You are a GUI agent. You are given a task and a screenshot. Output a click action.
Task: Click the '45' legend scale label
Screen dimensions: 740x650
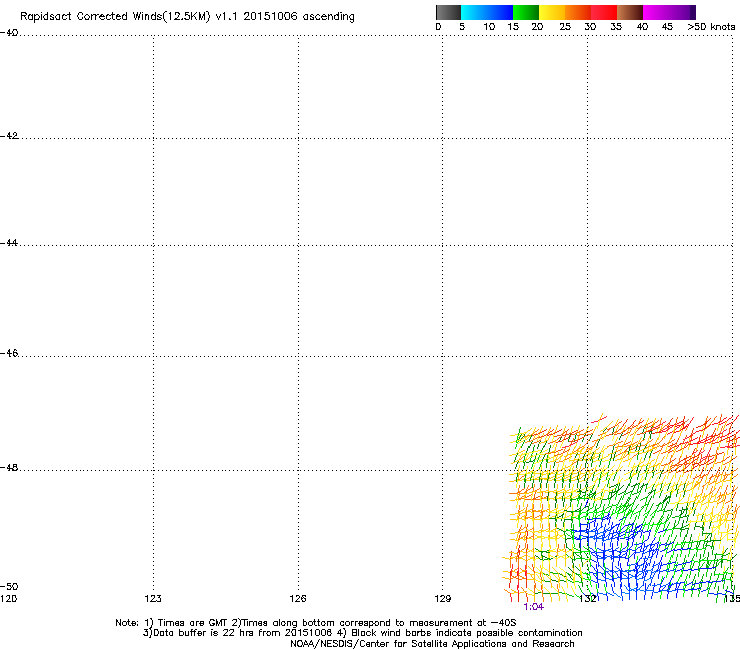667,27
